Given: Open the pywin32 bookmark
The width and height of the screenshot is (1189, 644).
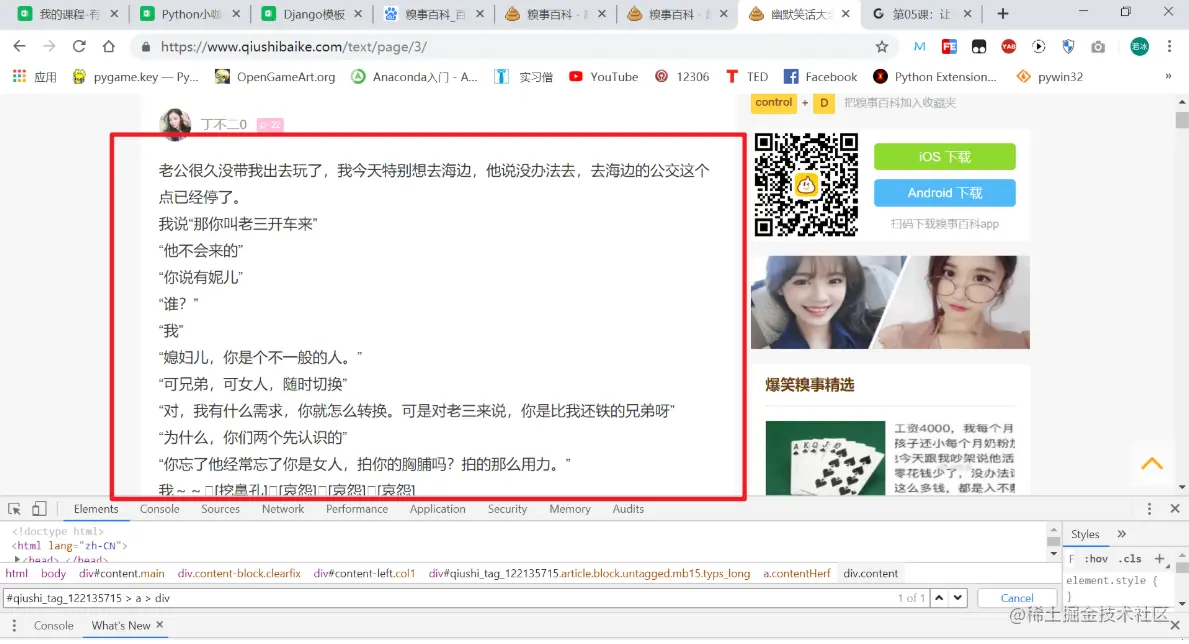Looking at the screenshot, I should [x=1057, y=76].
